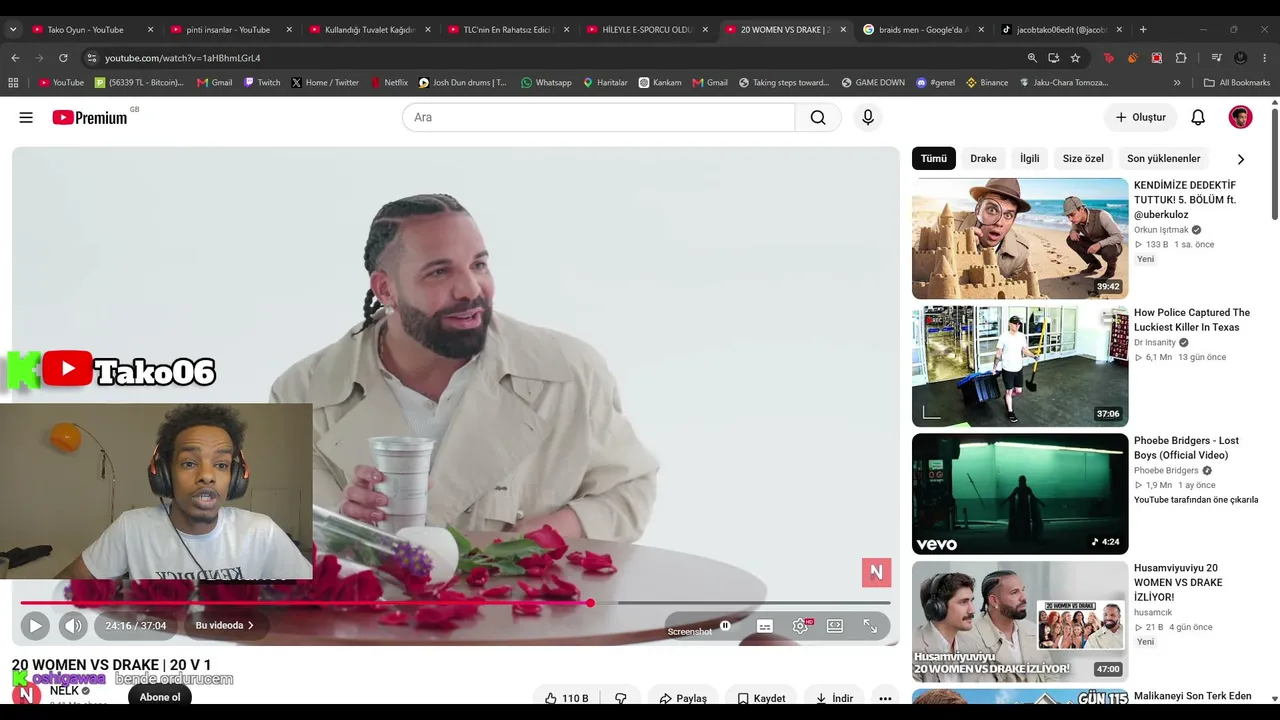Click the address bar URL
The height and width of the screenshot is (720, 1280).
pyautogui.click(x=182, y=58)
